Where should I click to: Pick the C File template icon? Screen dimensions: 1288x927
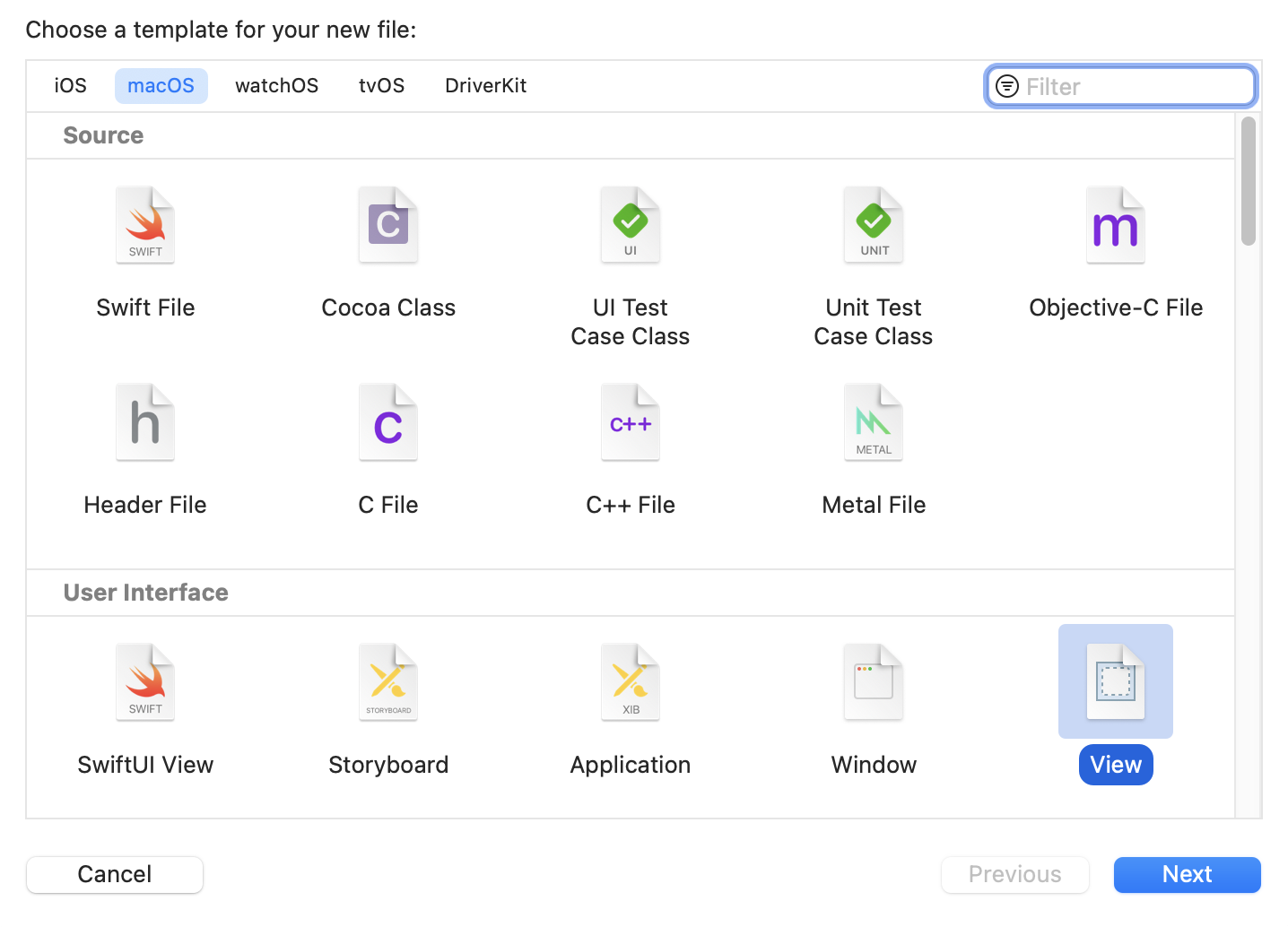[x=388, y=422]
